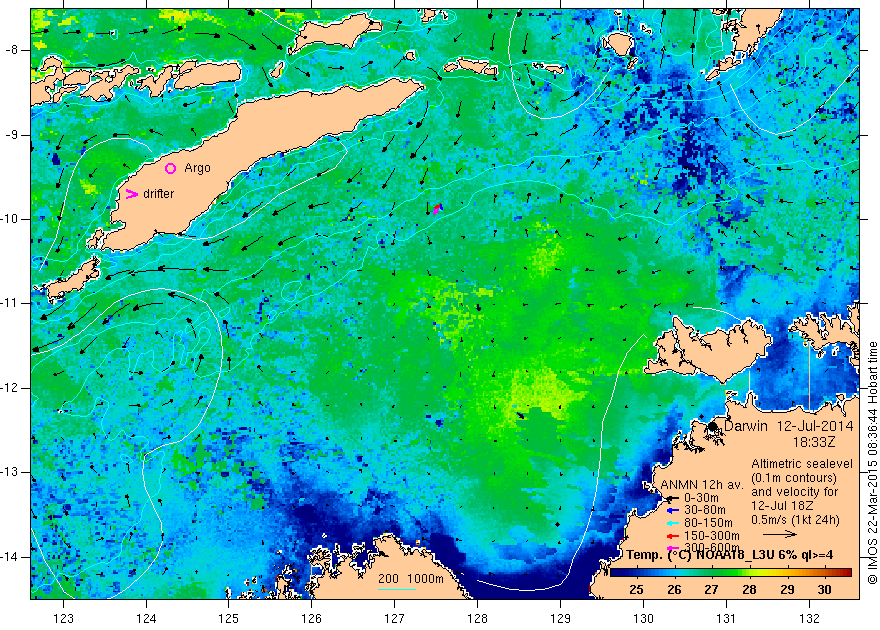
Task: Click the cyan 200m depth contour sample line
Action: point(396,589)
